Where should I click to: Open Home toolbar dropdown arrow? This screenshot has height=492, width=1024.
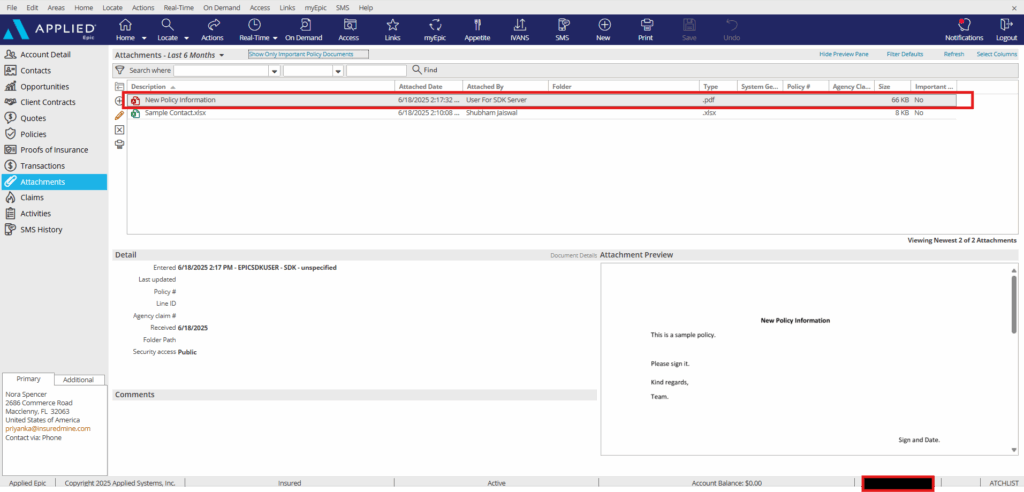click(144, 39)
